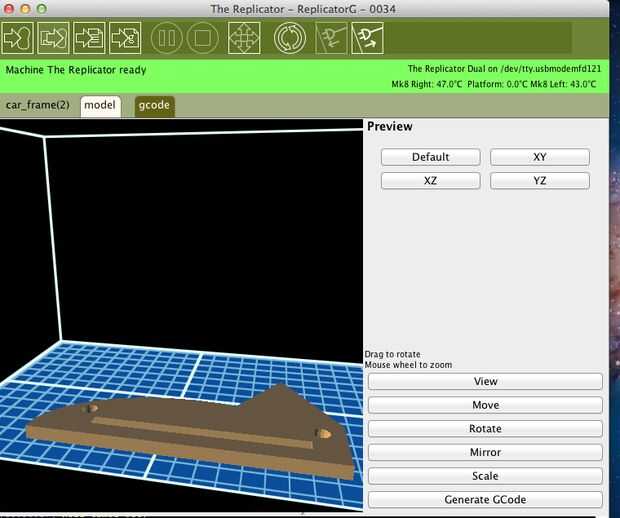Viewport: 620px width, 518px height.
Task: Close the ReplicatorG window with red button
Action: tap(9, 9)
